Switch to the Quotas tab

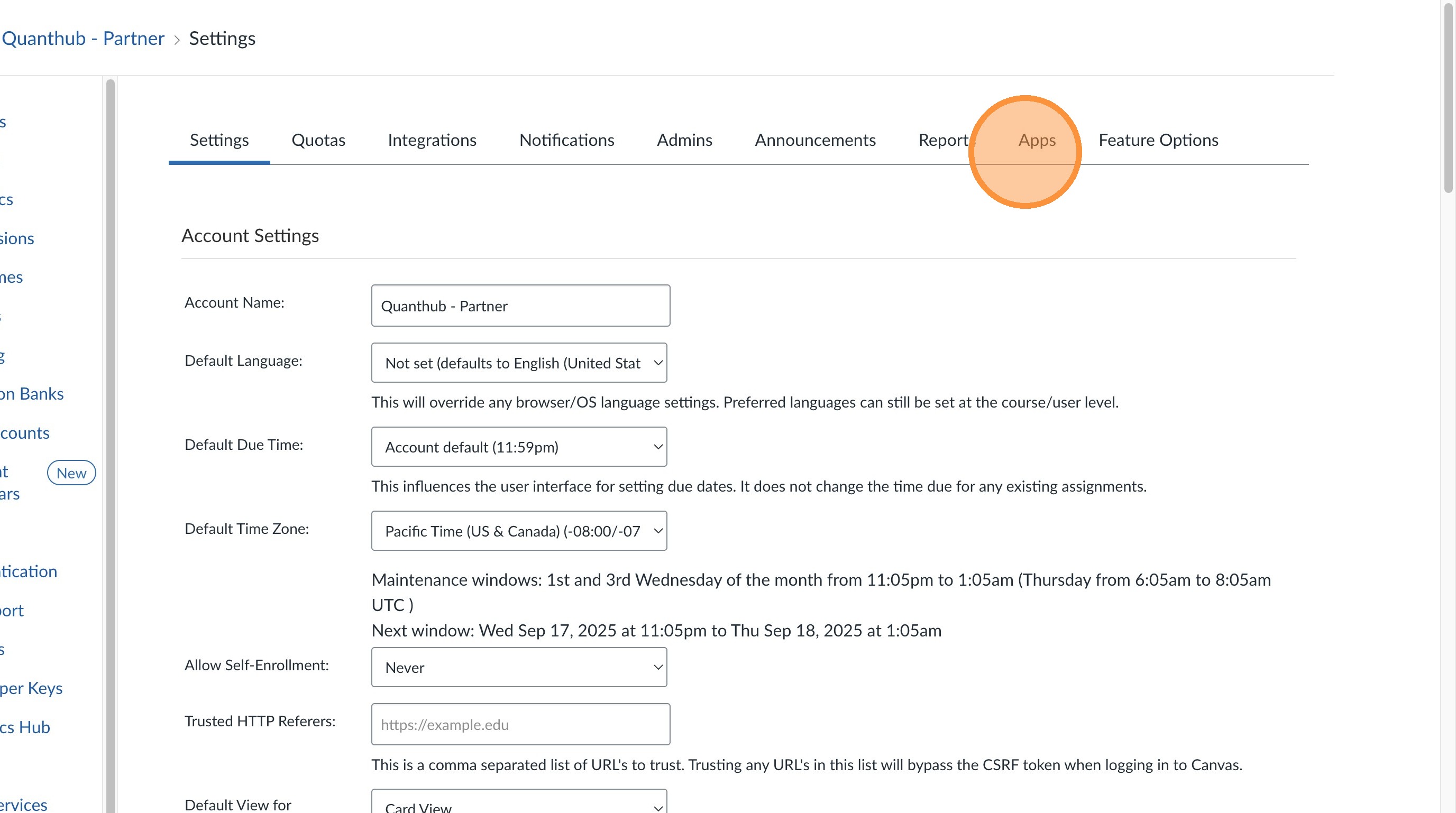318,140
